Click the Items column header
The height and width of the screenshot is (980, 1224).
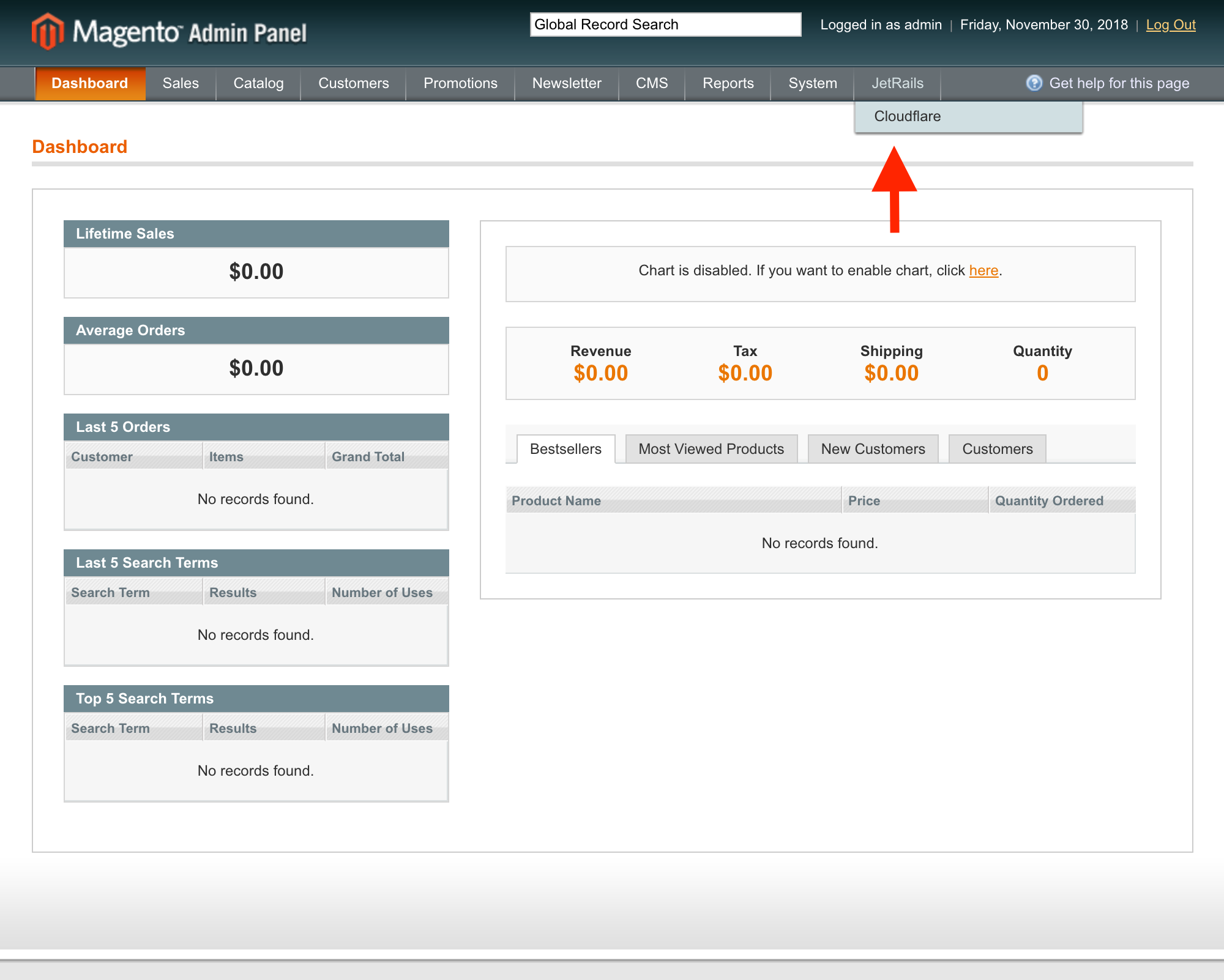pos(264,456)
